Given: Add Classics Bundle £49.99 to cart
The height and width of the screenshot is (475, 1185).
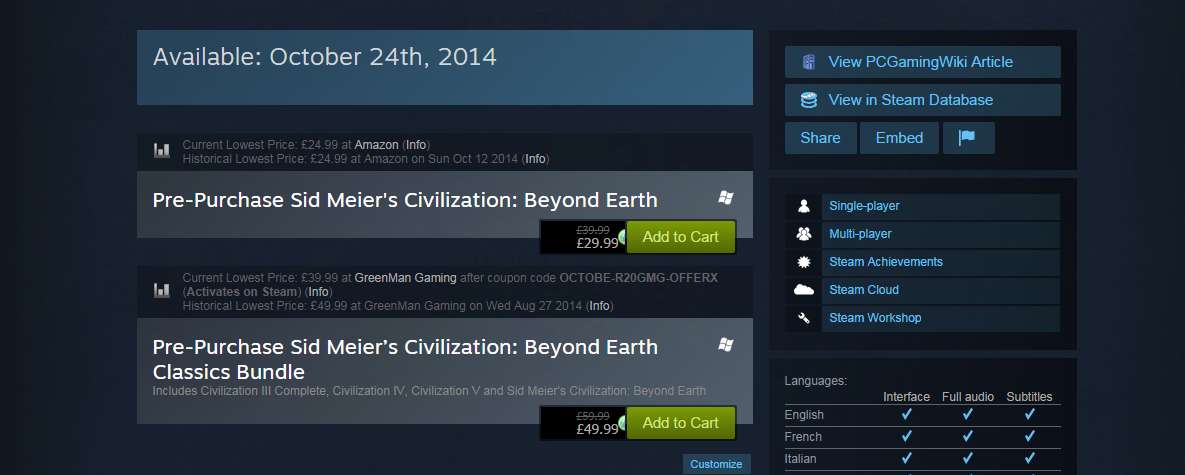Looking at the screenshot, I should [x=680, y=423].
